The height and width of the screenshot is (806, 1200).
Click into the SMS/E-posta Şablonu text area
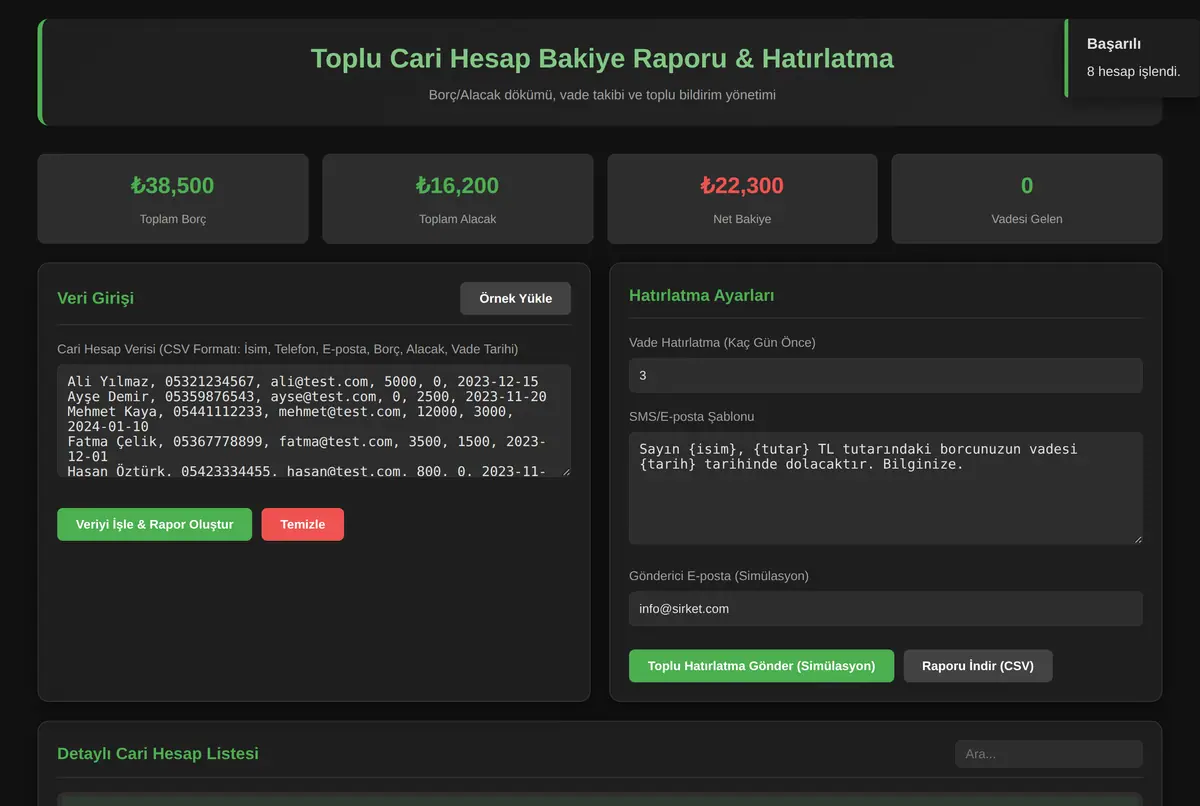885,488
